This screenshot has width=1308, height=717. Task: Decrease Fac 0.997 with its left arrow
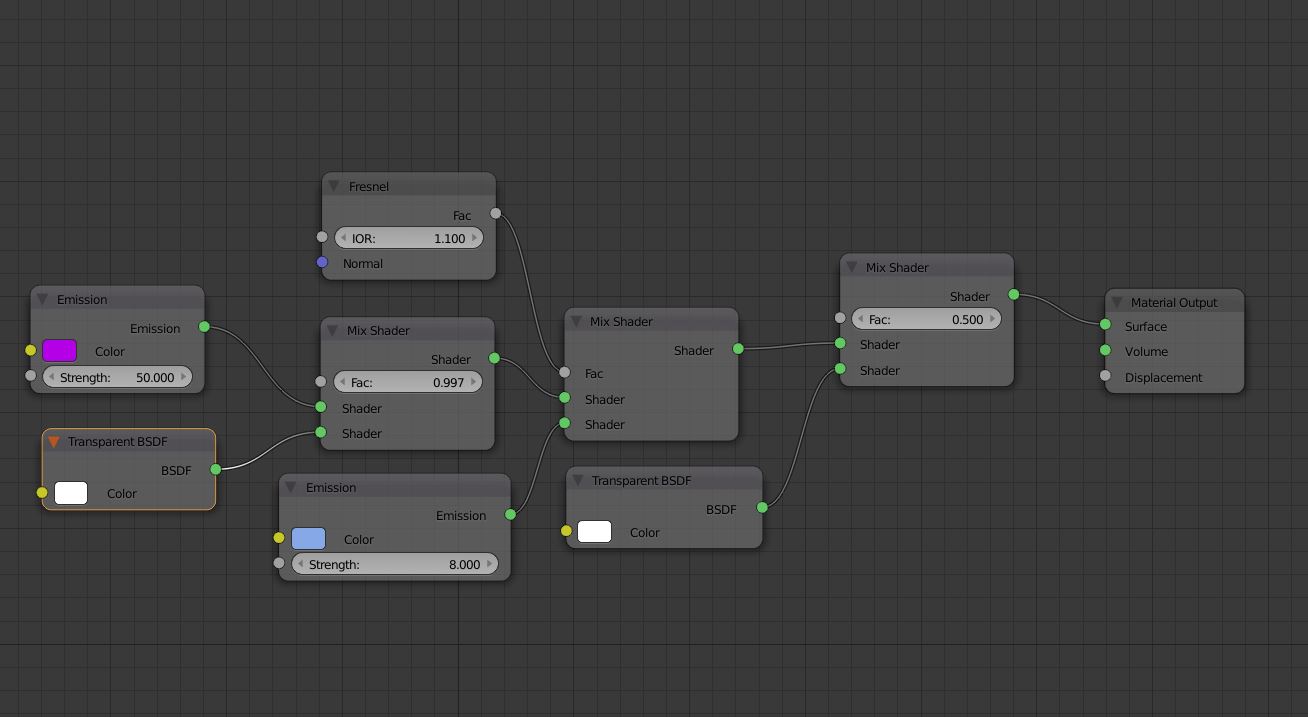(x=342, y=382)
